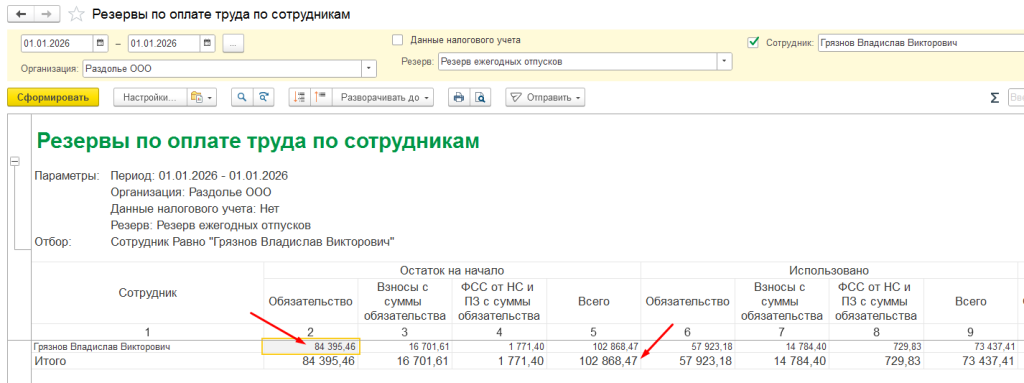Click the Резерв ежегодных отпусков field
This screenshot has width=1024, height=383.
(x=578, y=61)
